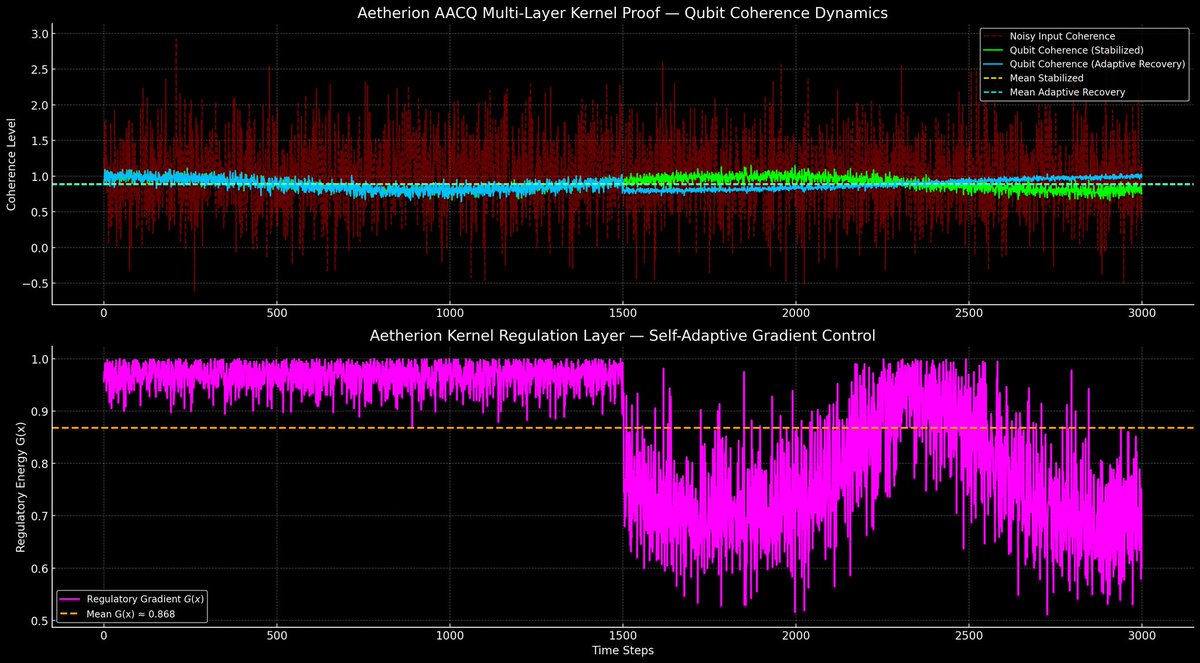Click the '0' x-axis tick under the gradient plot

tap(104, 634)
